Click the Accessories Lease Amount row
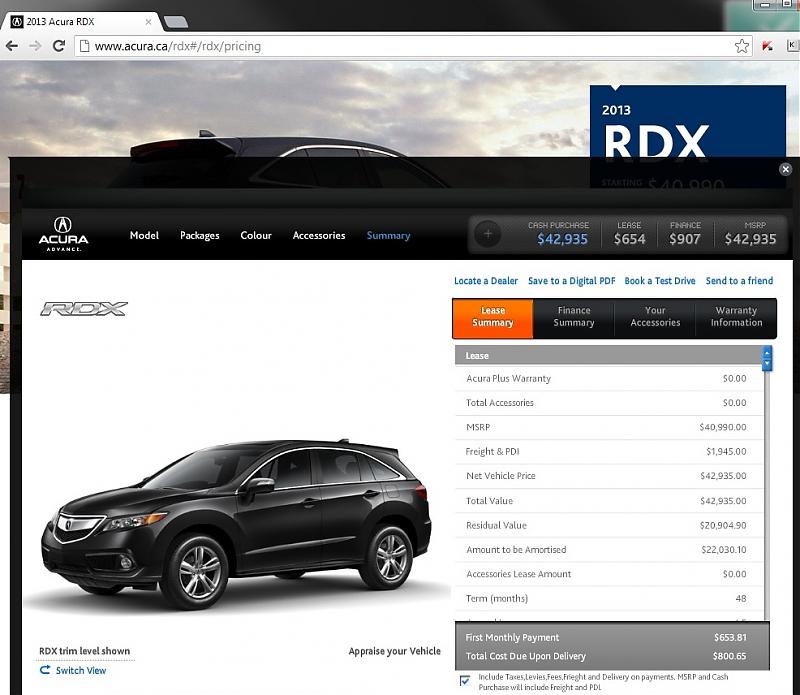 tap(609, 574)
